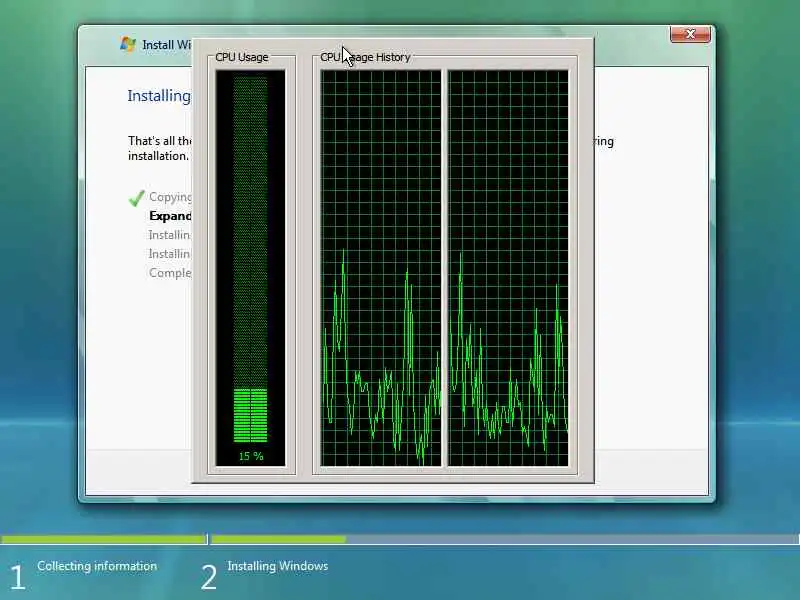Close the Install Windows dialog
This screenshot has height=600, width=800.
click(690, 34)
